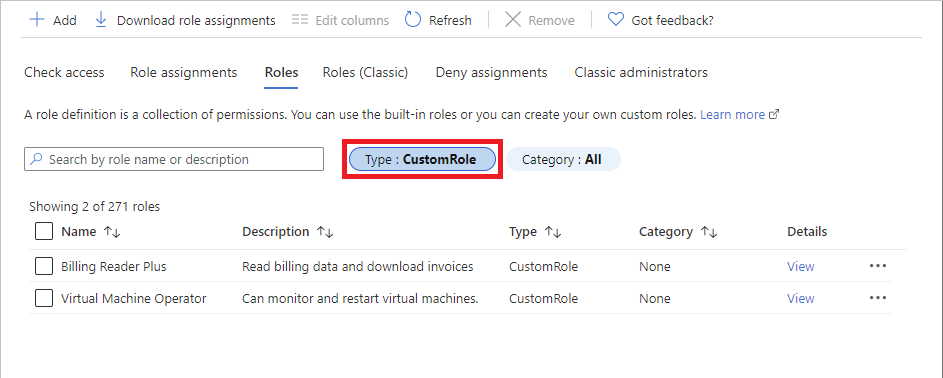
Task: Switch to the Role assignments tab
Action: (183, 73)
